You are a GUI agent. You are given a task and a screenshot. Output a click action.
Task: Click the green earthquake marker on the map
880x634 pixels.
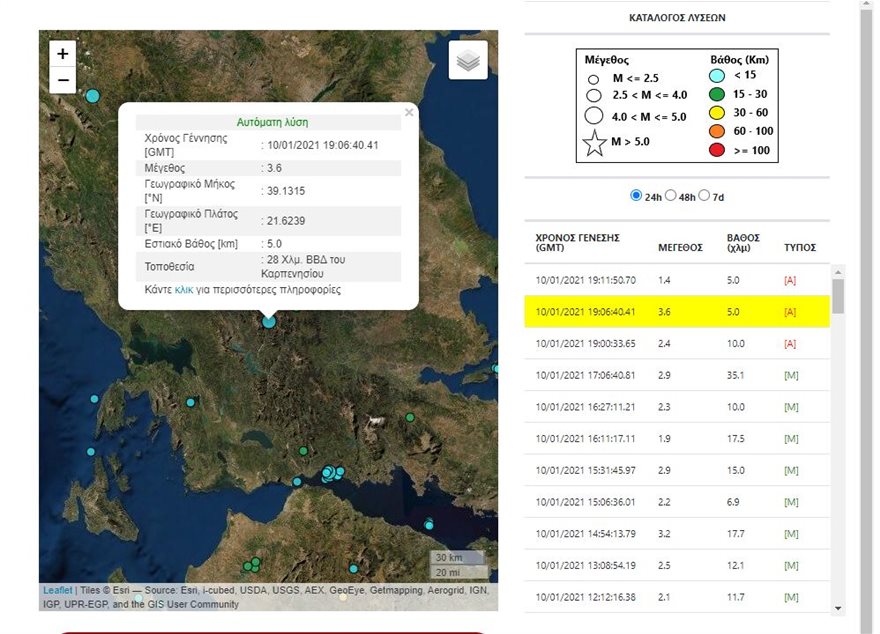click(410, 417)
